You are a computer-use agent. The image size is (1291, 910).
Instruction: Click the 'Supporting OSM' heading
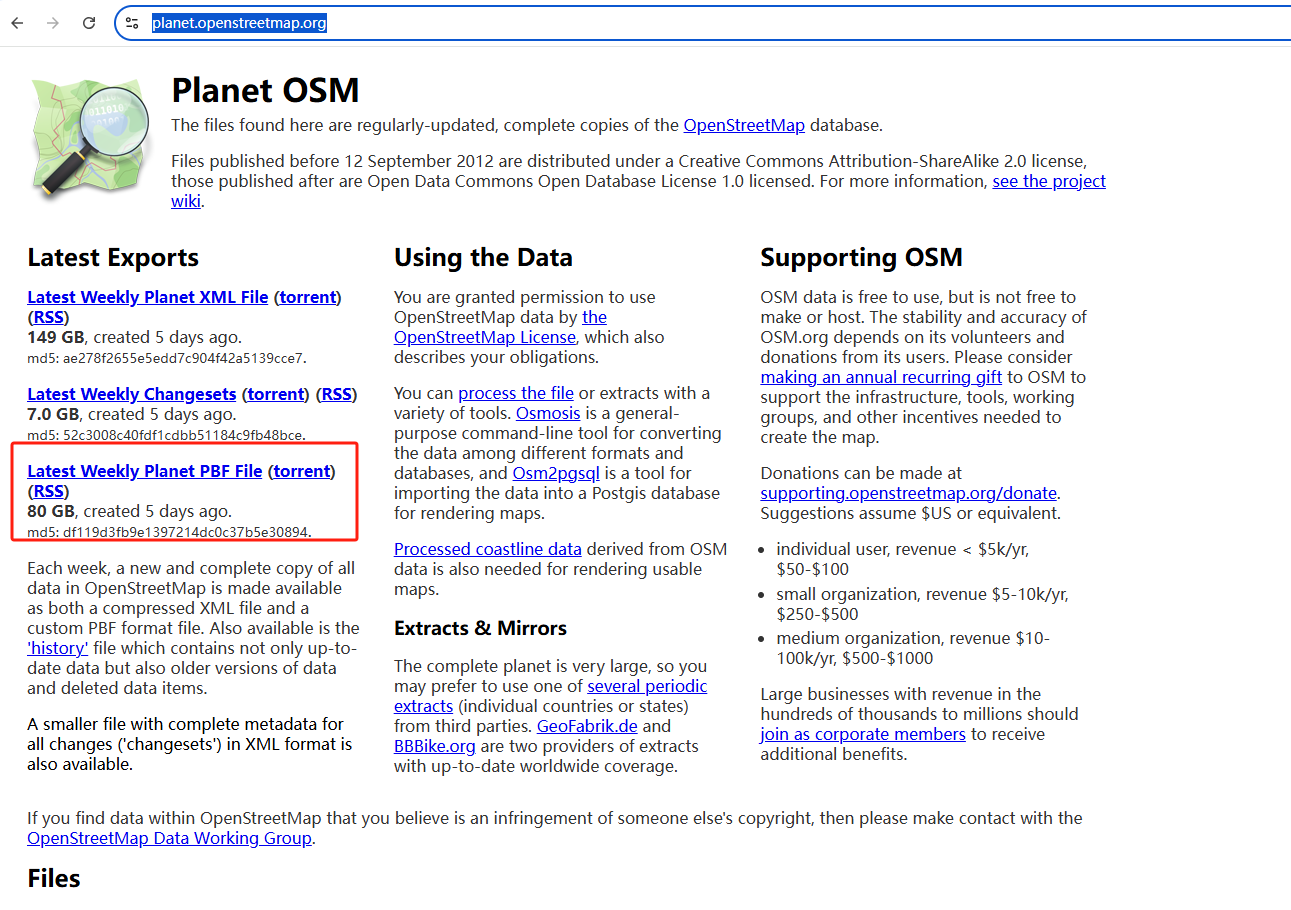861,257
